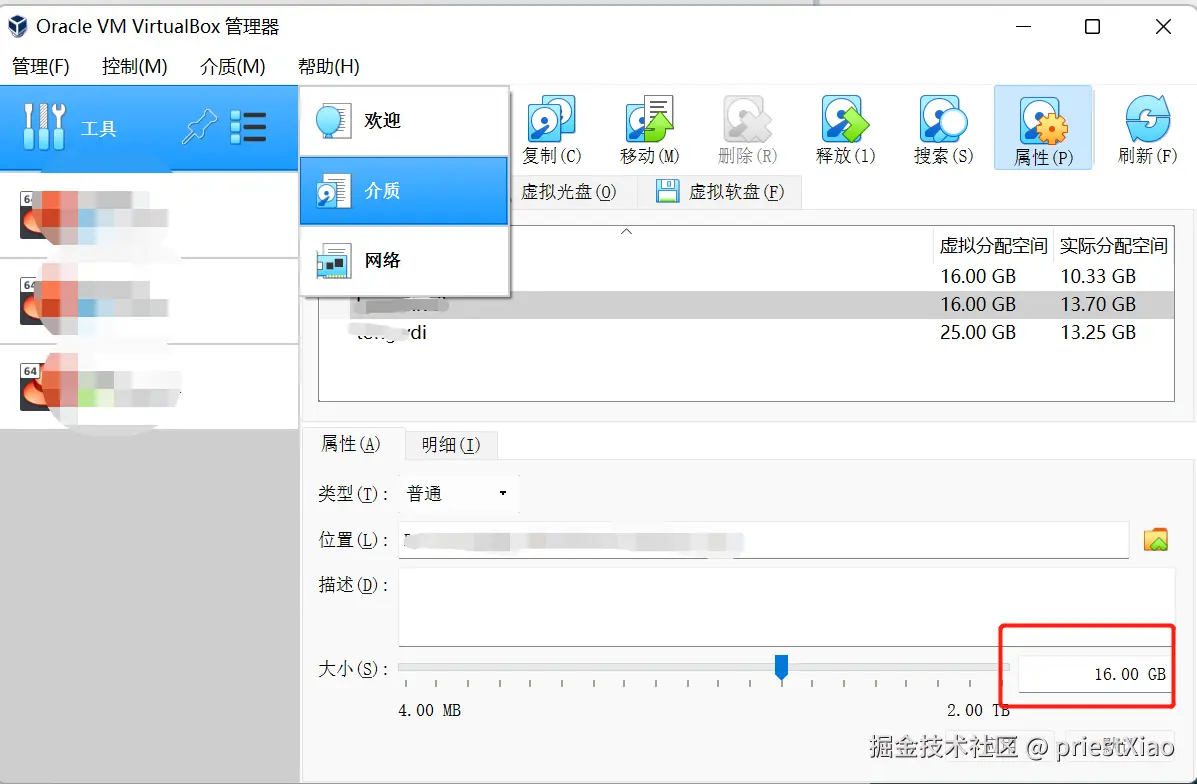This screenshot has height=784, width=1197.
Task: Open the Type (类型) dropdown showing 普通
Action: 458,494
